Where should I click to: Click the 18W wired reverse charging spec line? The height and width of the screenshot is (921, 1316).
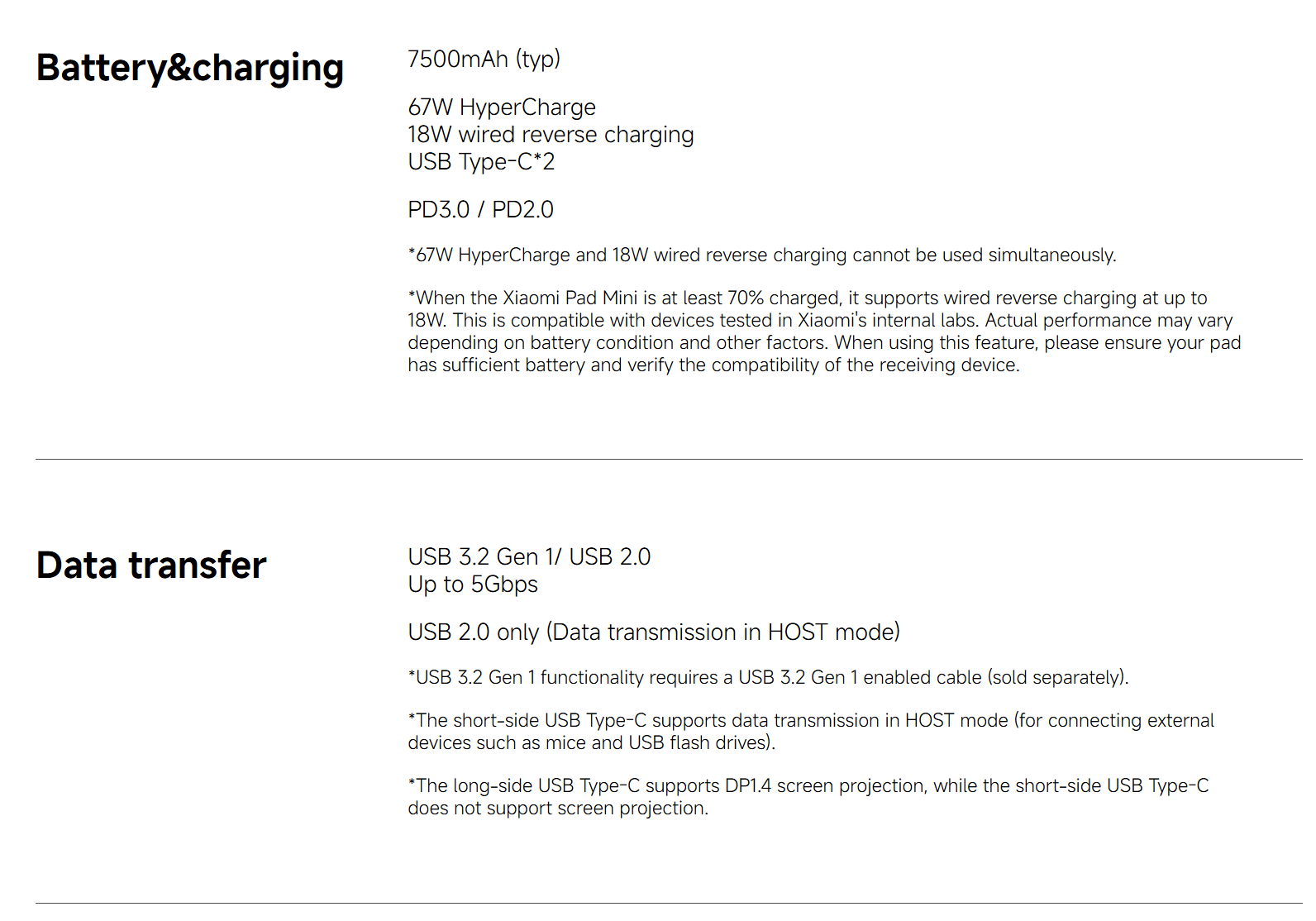(551, 135)
